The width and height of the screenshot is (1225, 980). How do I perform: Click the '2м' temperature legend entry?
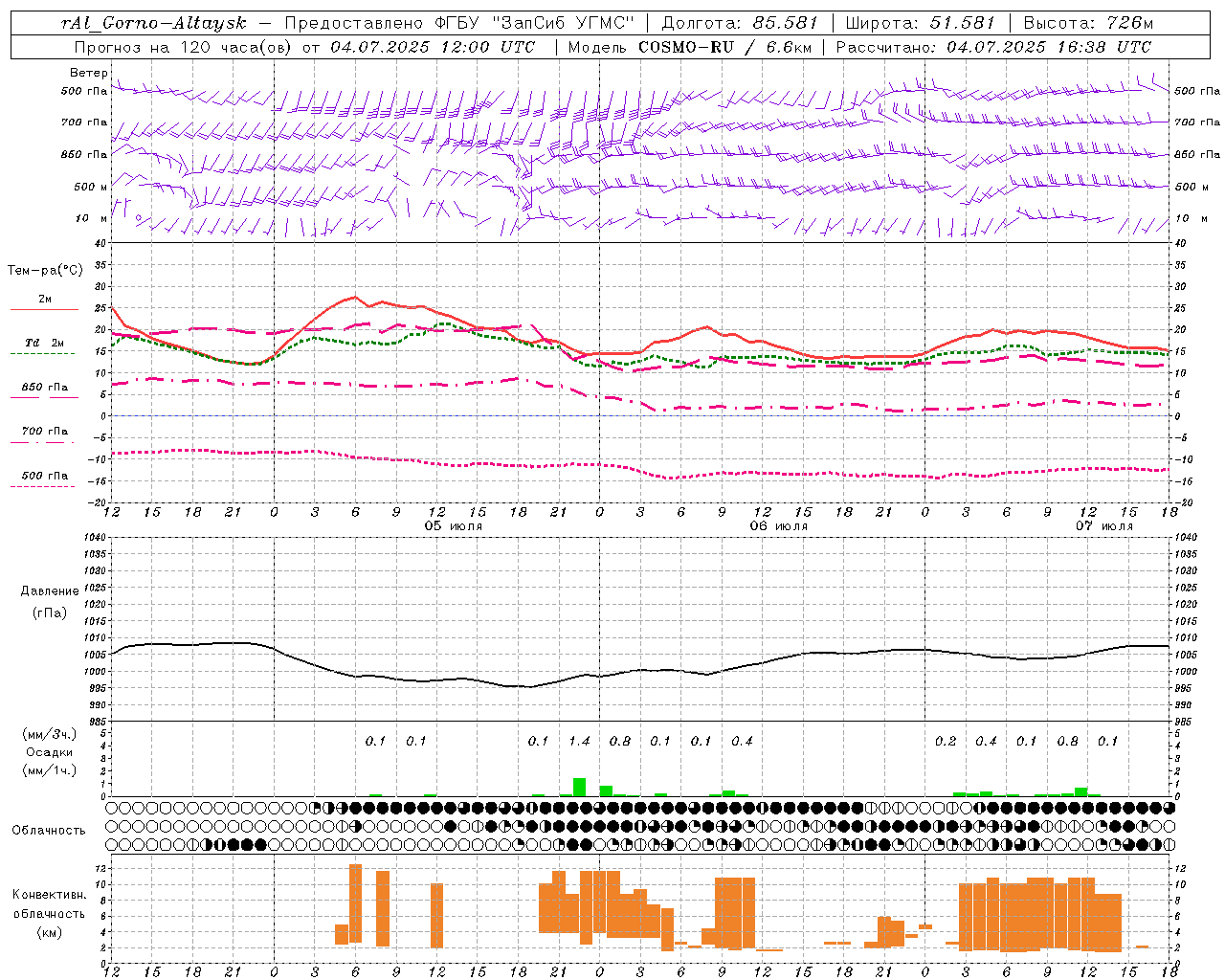coord(44,300)
